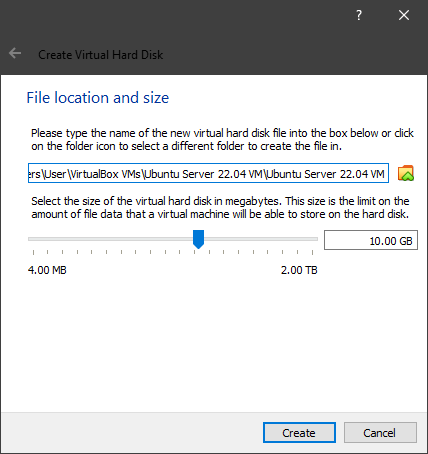
Task: Open the help question mark icon
Action: (x=359, y=15)
